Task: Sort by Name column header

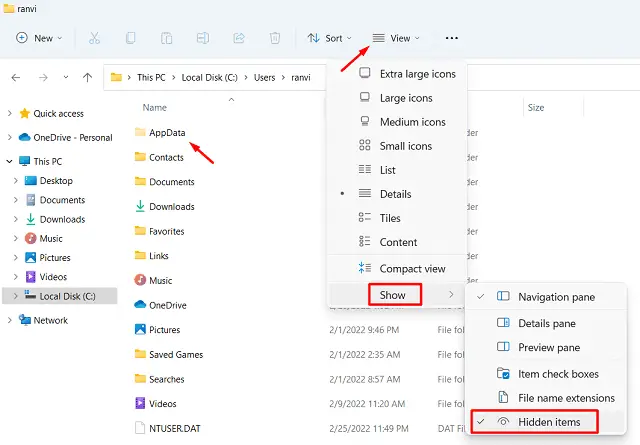Action: (155, 107)
